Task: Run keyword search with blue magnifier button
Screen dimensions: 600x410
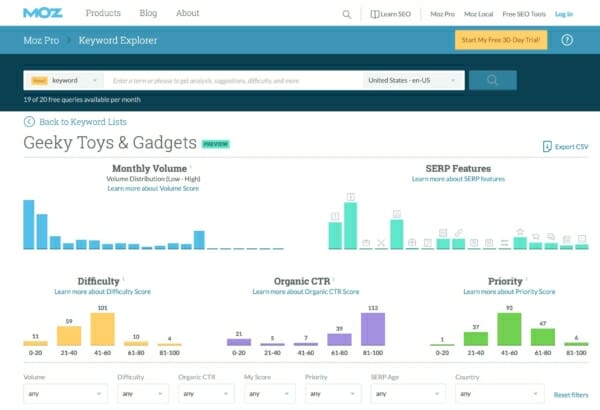Action: click(492, 80)
